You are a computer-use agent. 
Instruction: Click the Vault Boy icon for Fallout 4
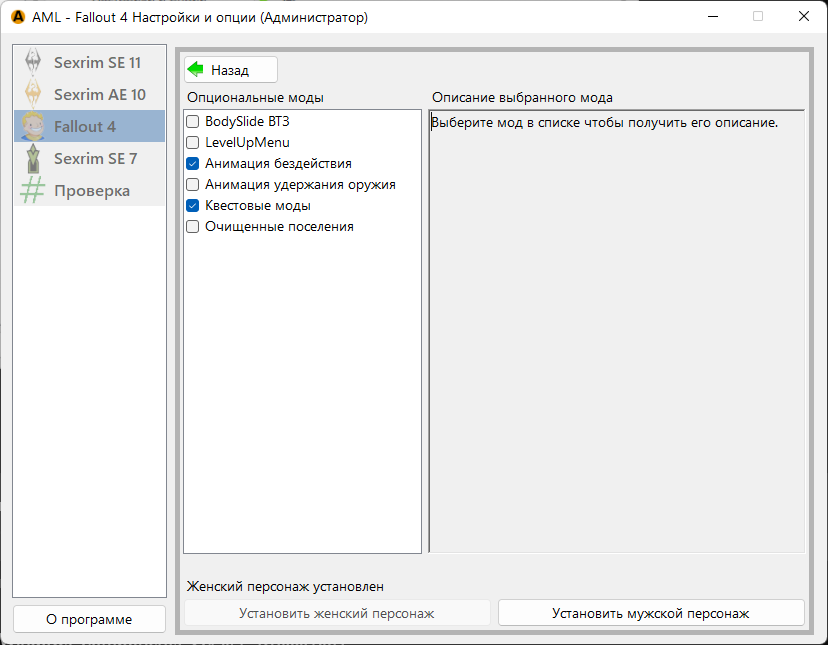point(33,126)
